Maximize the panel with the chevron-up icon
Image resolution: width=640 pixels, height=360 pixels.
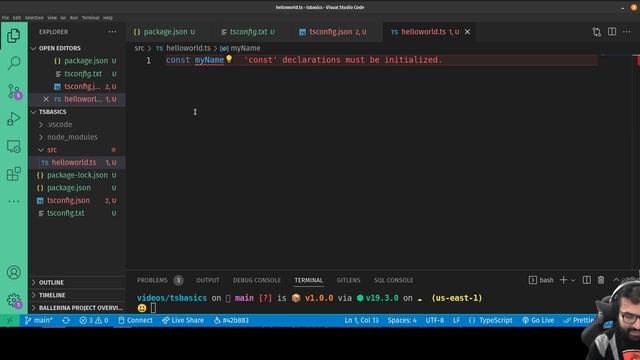tap(616, 280)
